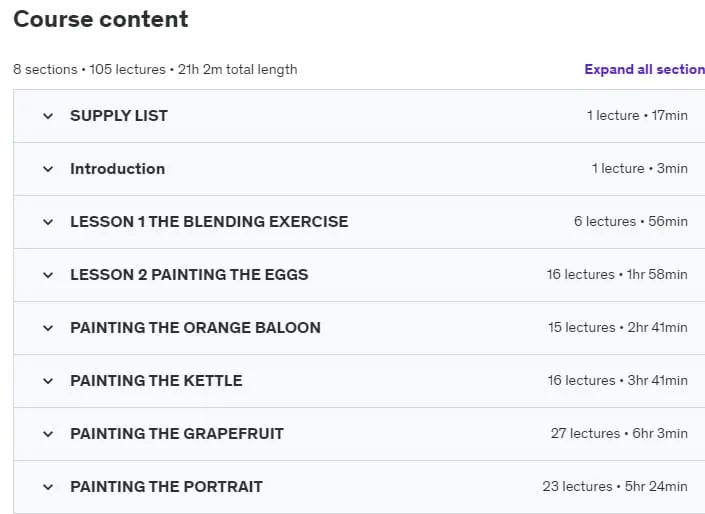Click chevron beside PAINTING THE GRAPEFRUIT

click(48, 434)
